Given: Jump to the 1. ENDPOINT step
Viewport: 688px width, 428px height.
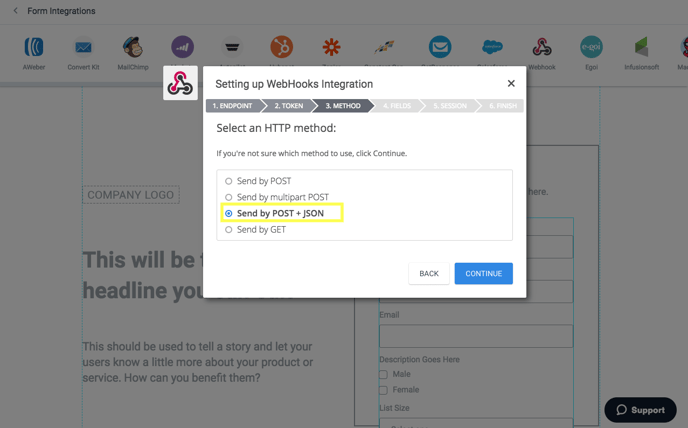Looking at the screenshot, I should (x=233, y=106).
